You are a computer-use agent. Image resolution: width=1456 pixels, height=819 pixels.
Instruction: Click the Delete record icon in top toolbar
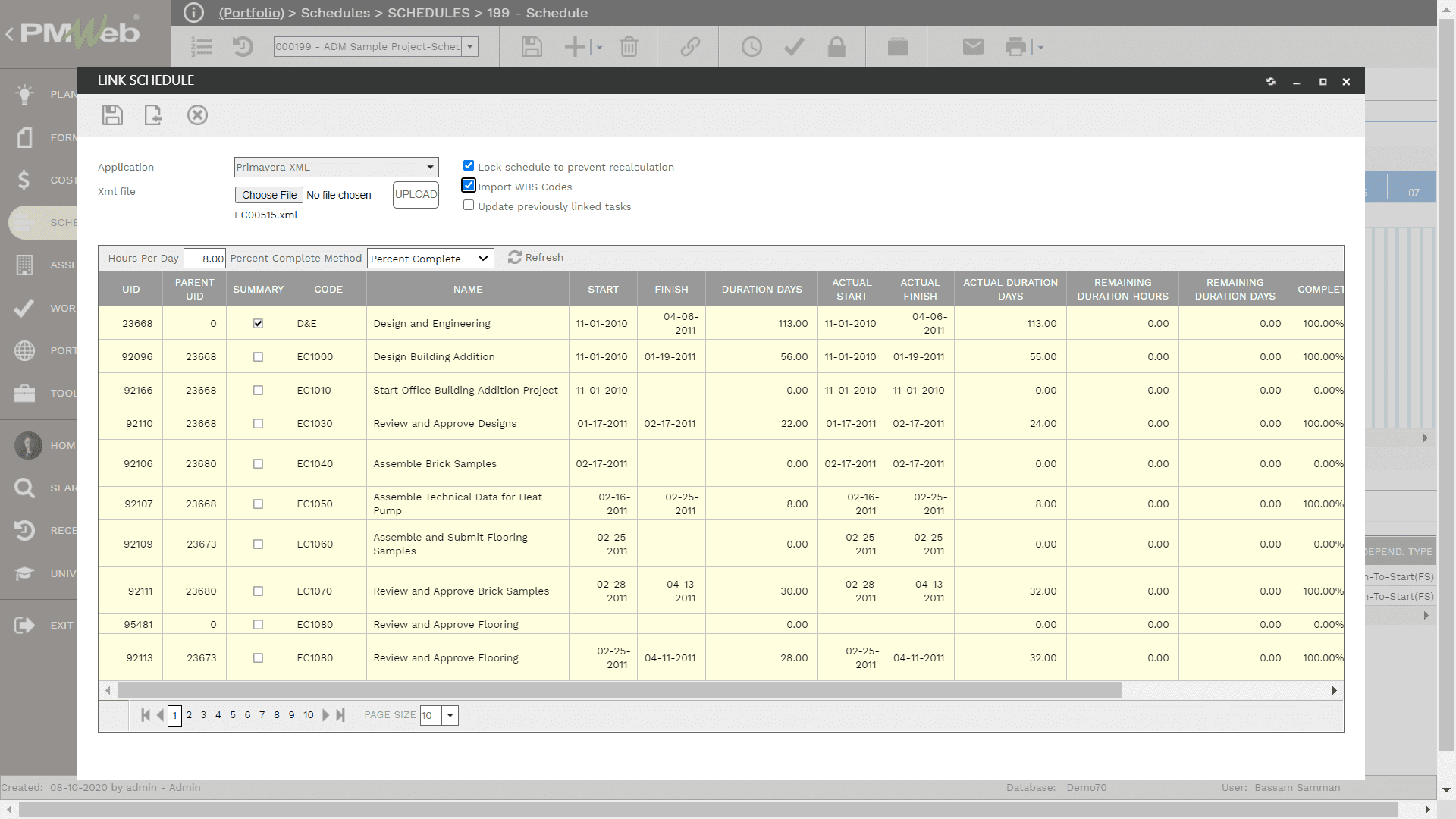(629, 46)
